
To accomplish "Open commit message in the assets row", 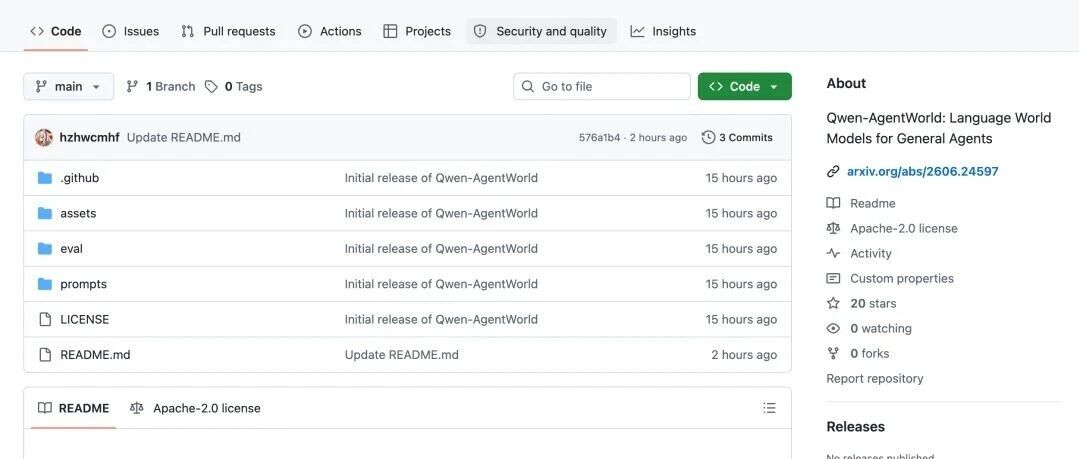I will pyautogui.click(x=441, y=213).
